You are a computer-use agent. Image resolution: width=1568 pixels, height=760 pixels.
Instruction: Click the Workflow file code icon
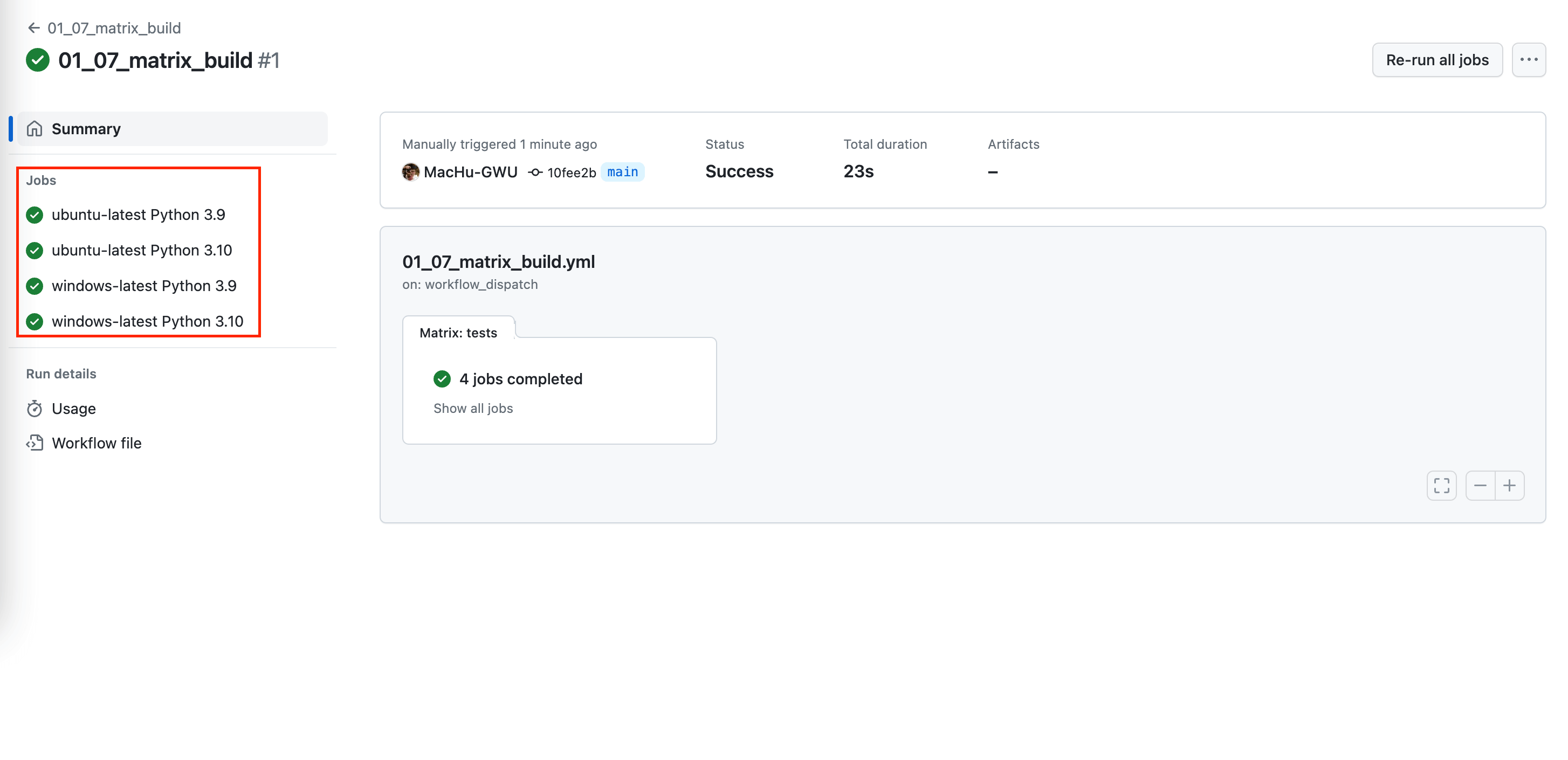click(x=35, y=443)
